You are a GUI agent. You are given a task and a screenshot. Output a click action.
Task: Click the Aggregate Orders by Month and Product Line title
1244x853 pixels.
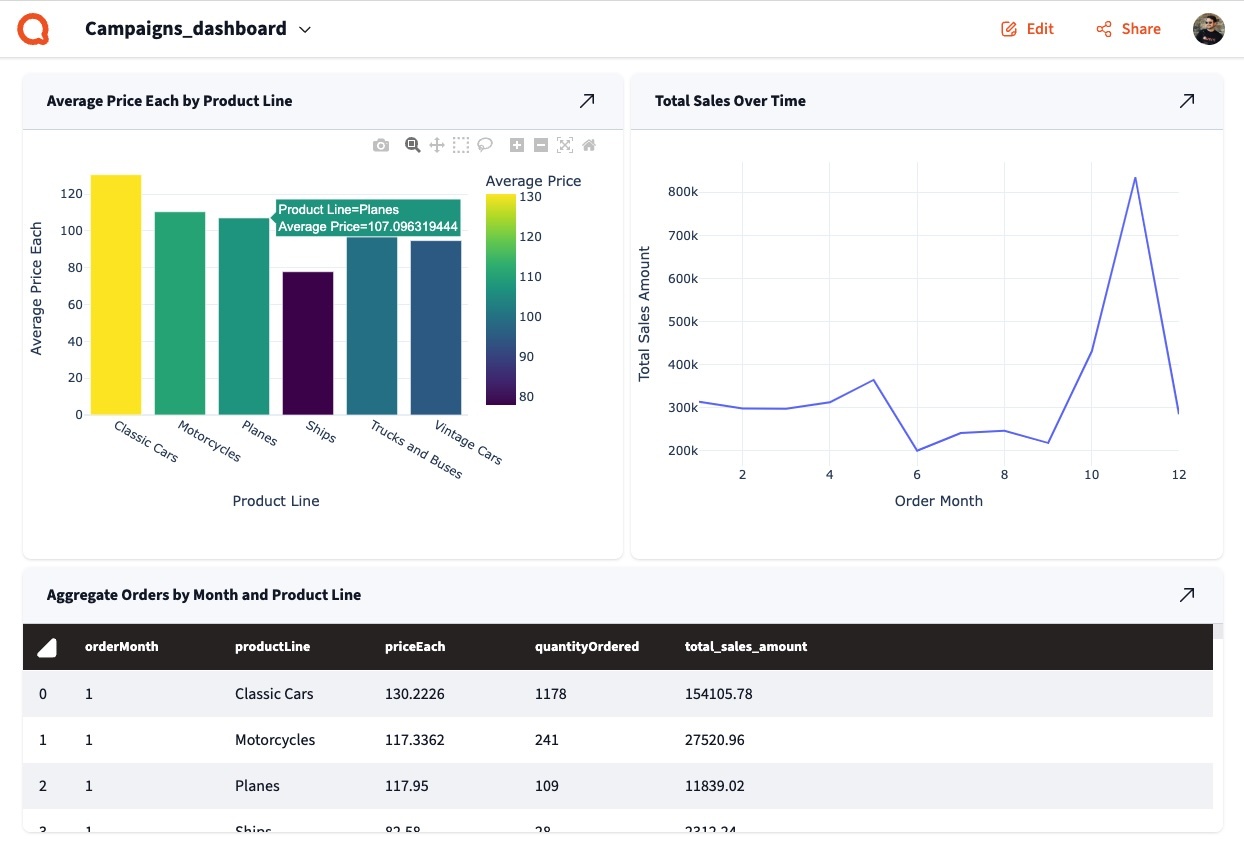pos(204,595)
